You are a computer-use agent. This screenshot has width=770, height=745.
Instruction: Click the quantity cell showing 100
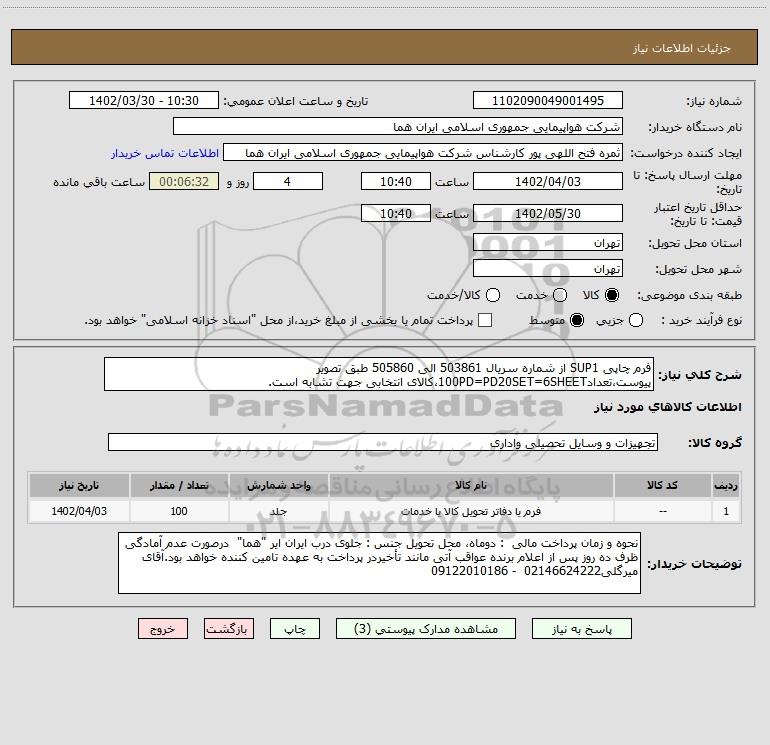179,511
